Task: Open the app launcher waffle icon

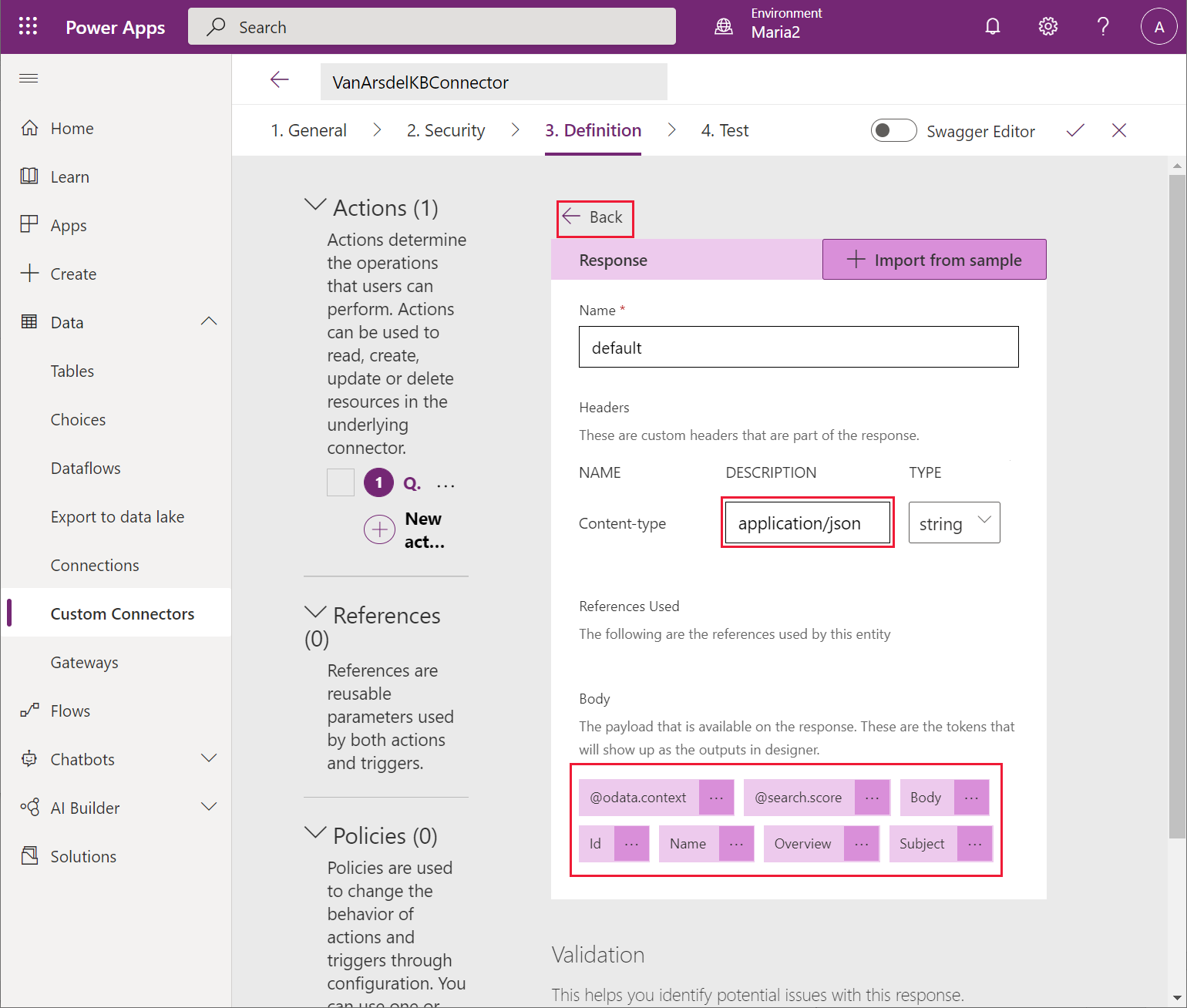Action: point(29,27)
